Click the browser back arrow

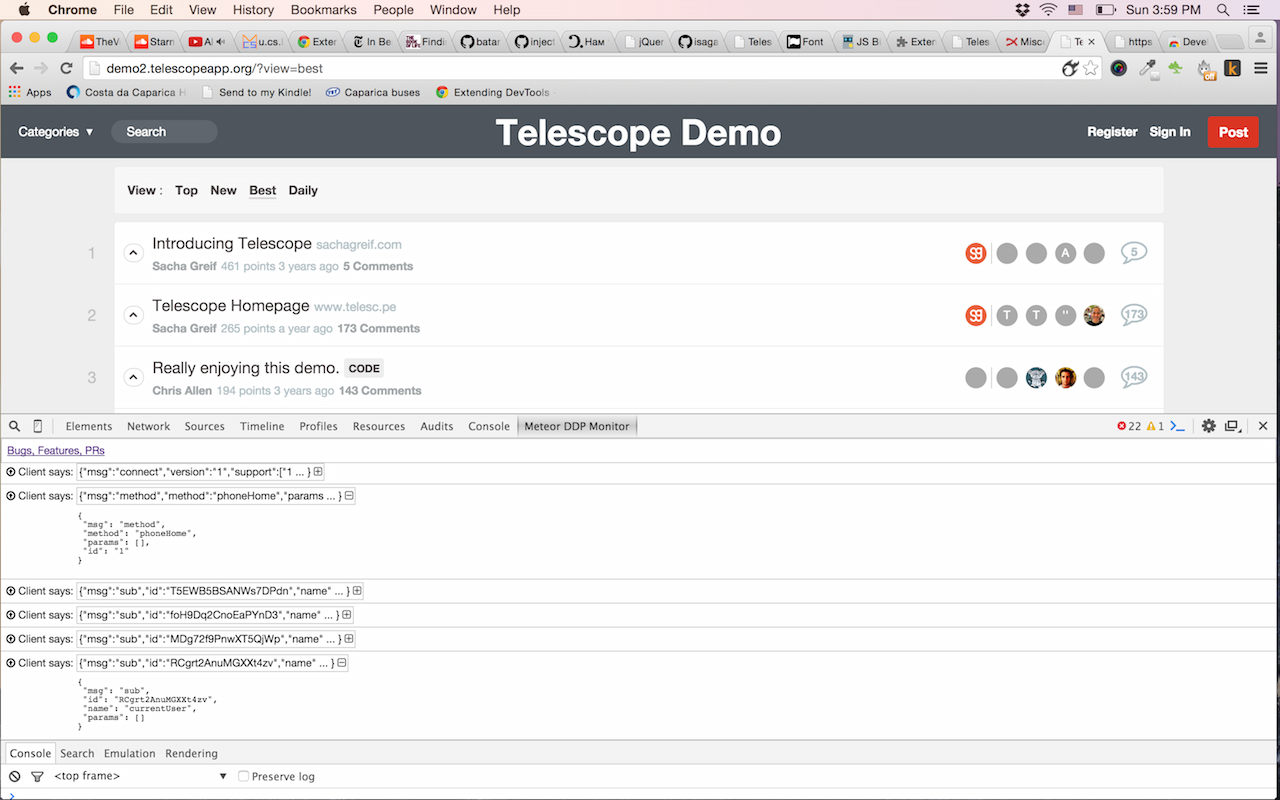click(x=16, y=68)
